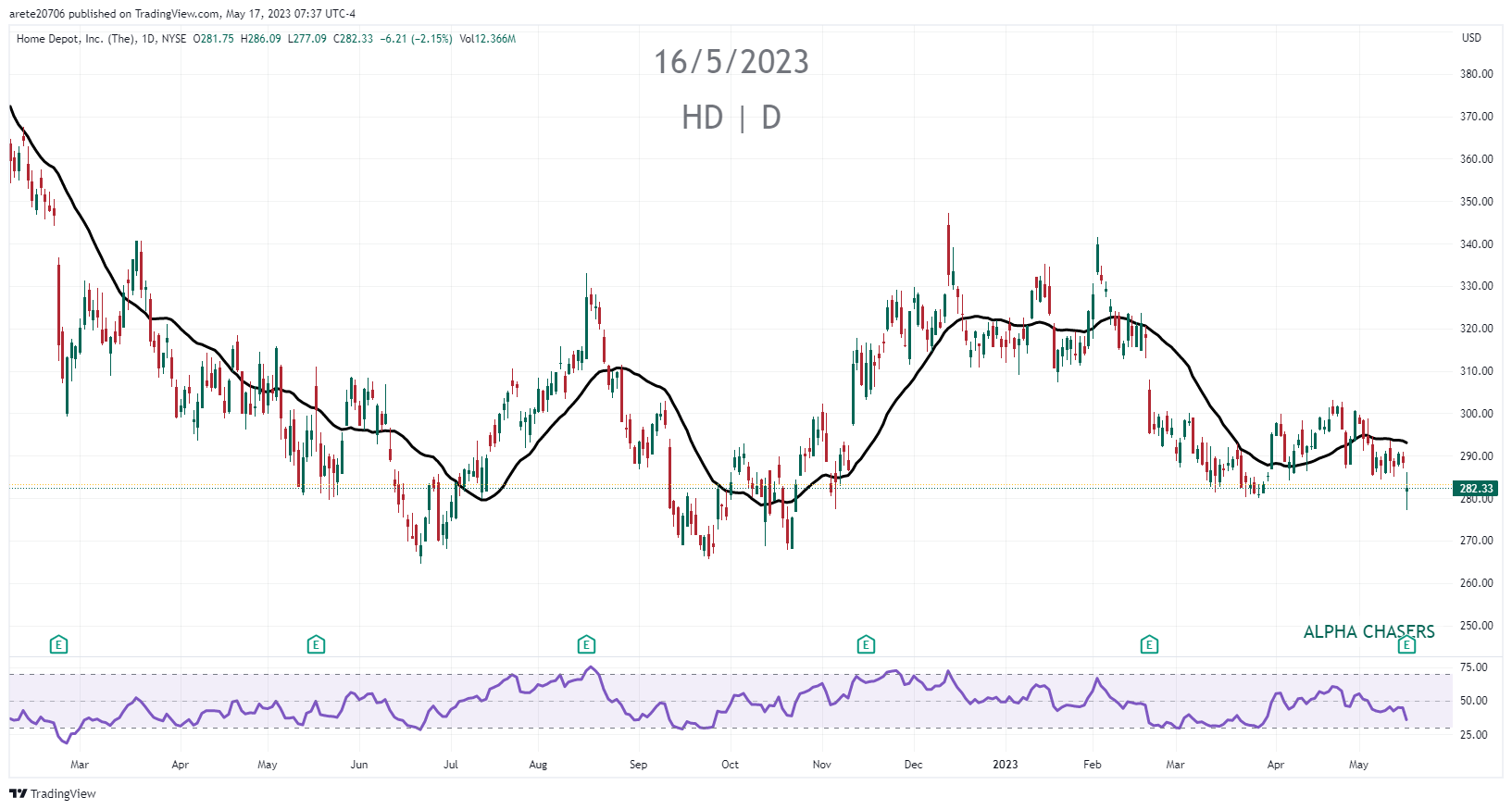Click the 350.00 price axis label
The image size is (1512, 810).
coord(1477,202)
